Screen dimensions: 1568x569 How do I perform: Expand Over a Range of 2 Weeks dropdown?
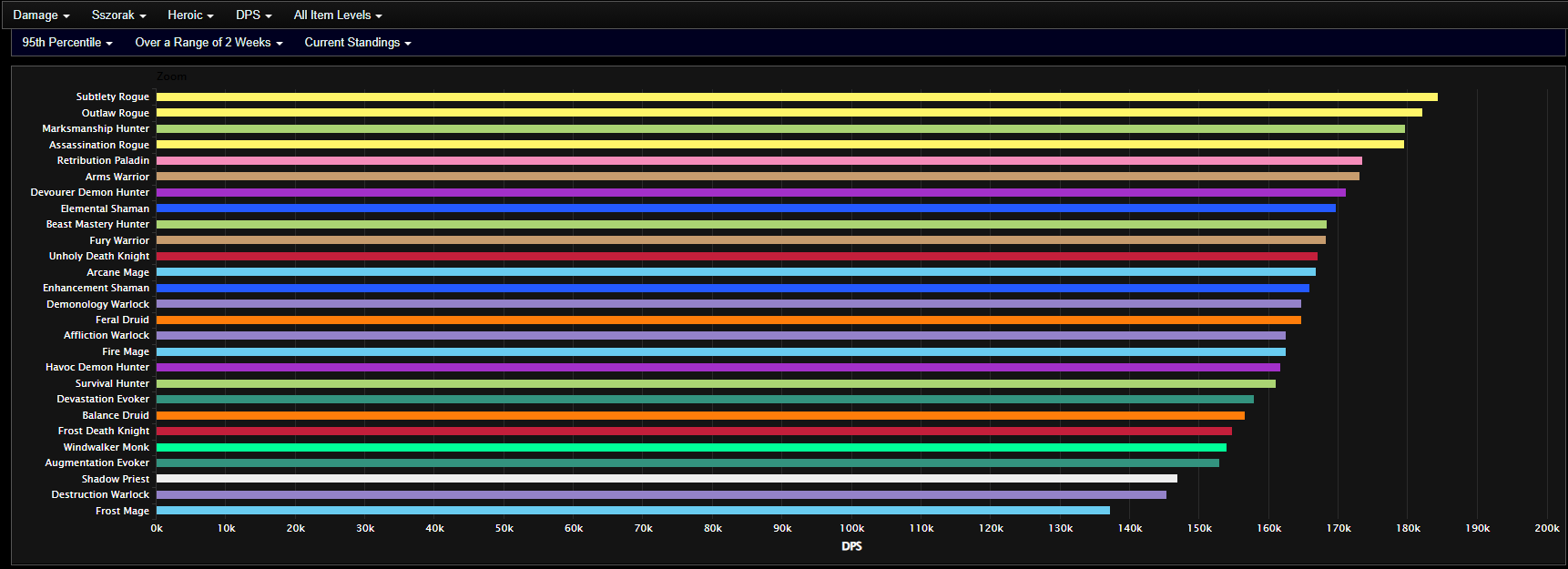[x=209, y=42]
